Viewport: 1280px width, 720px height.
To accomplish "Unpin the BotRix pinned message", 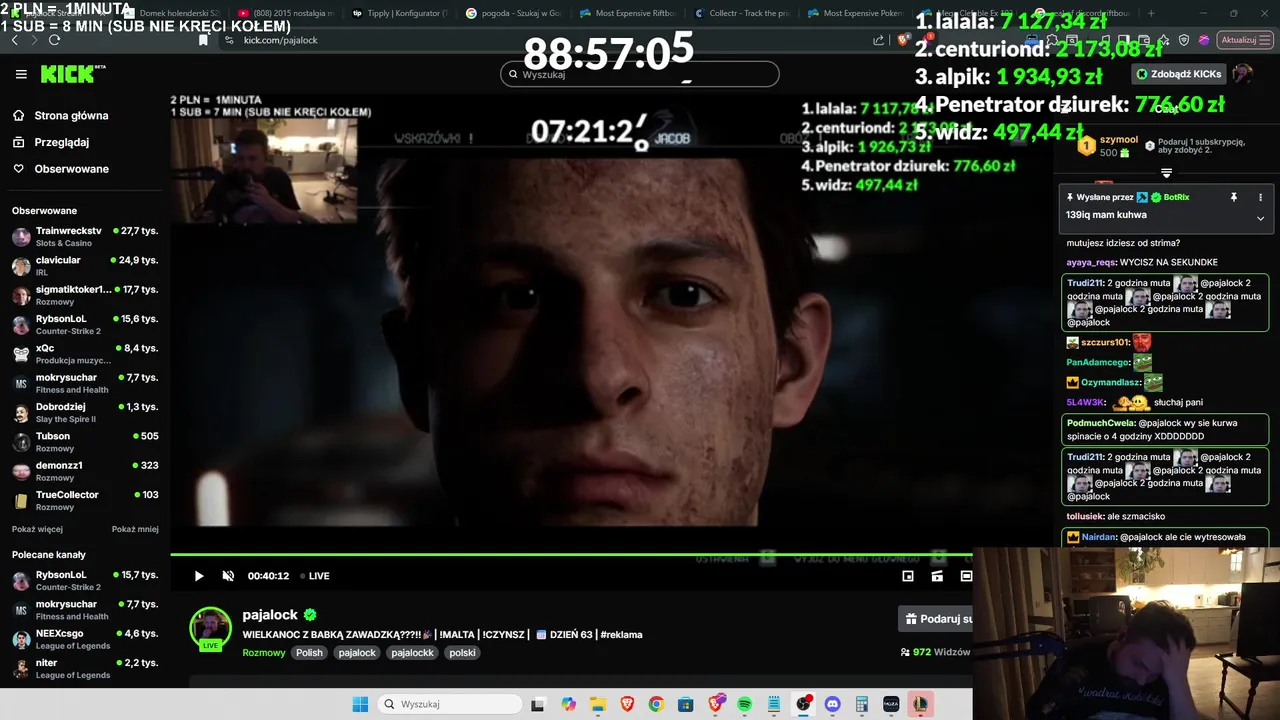I will (x=1234, y=198).
